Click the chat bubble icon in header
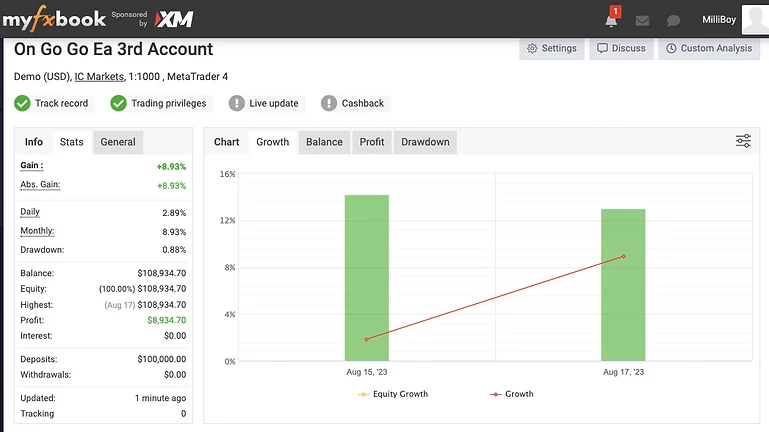 point(673,20)
